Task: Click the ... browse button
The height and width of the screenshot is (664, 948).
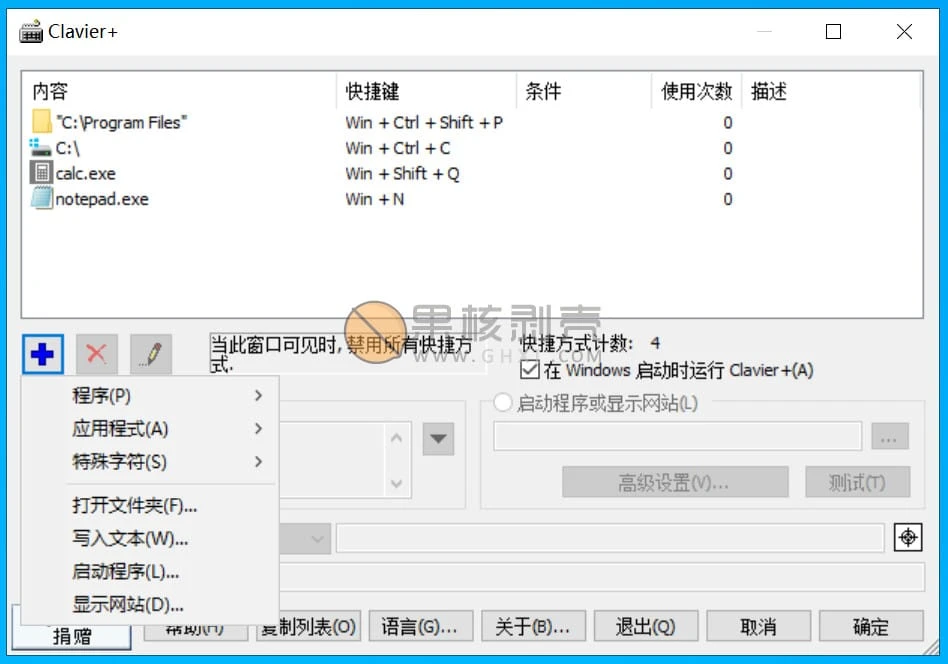Action: [x=889, y=436]
